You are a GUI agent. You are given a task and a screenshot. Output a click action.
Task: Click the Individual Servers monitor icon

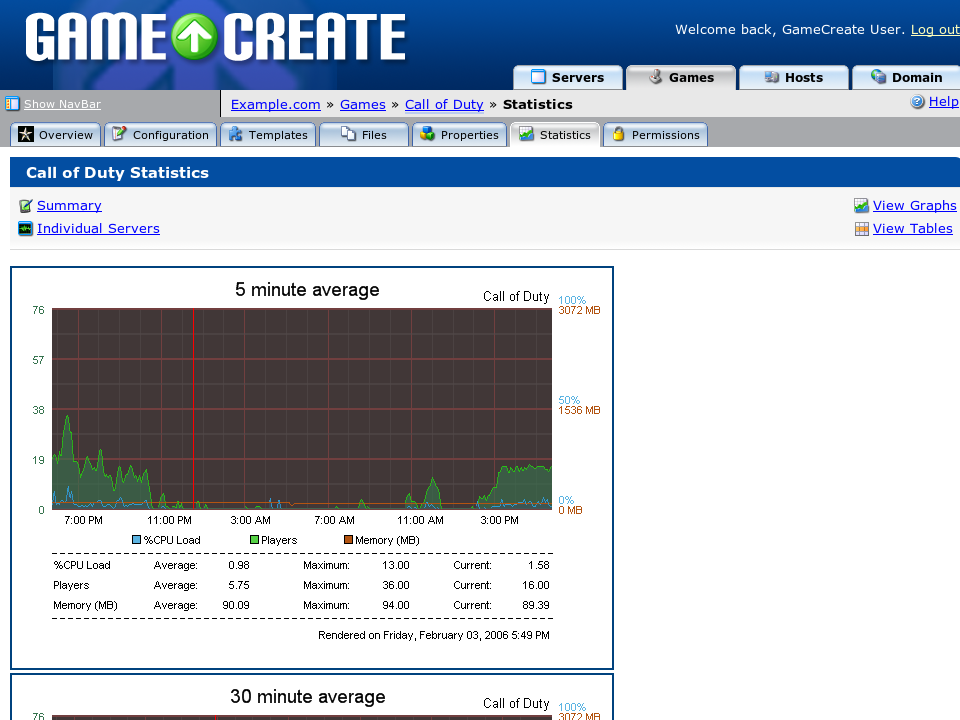click(26, 229)
